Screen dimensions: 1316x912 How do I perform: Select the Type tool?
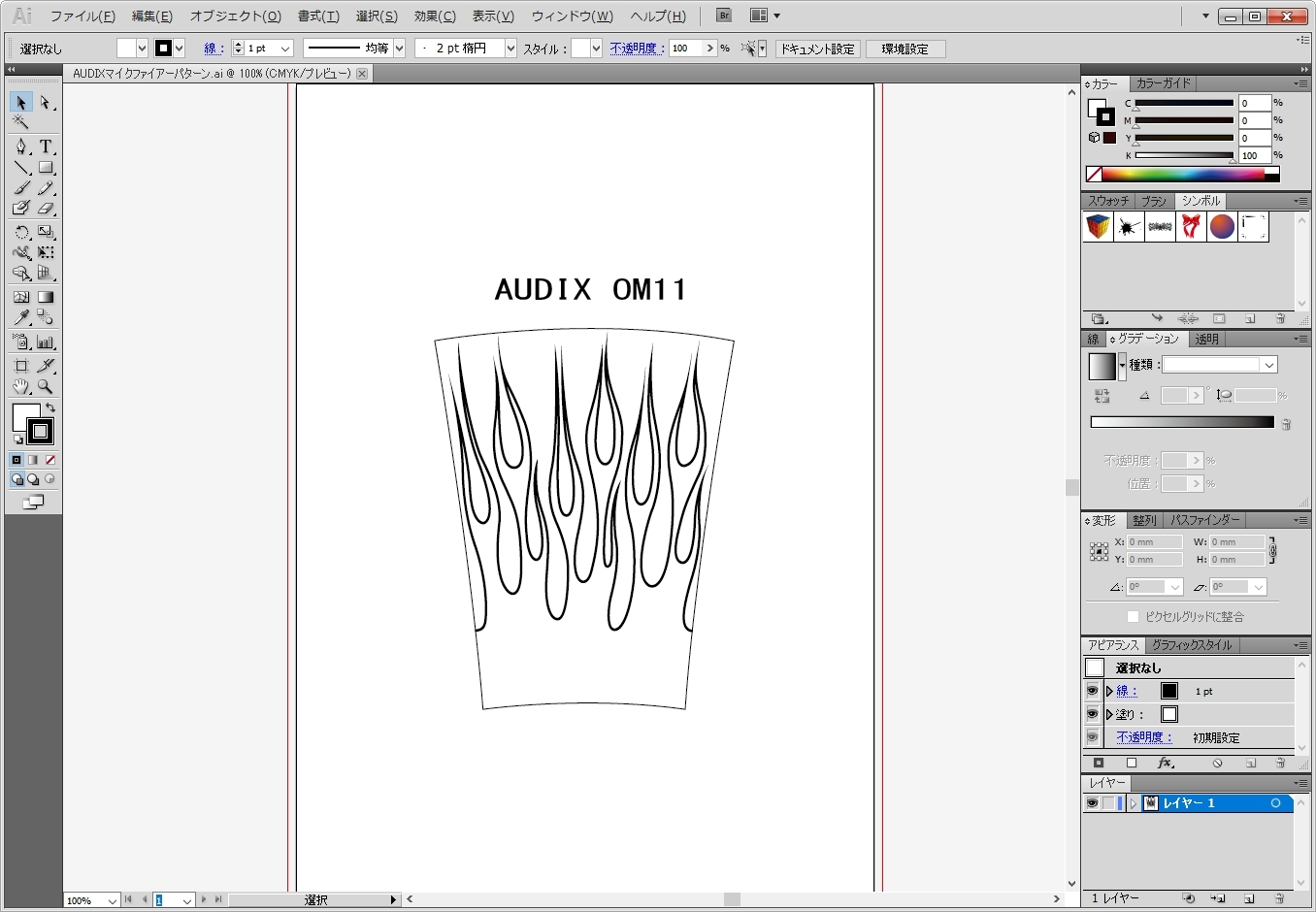click(x=45, y=147)
